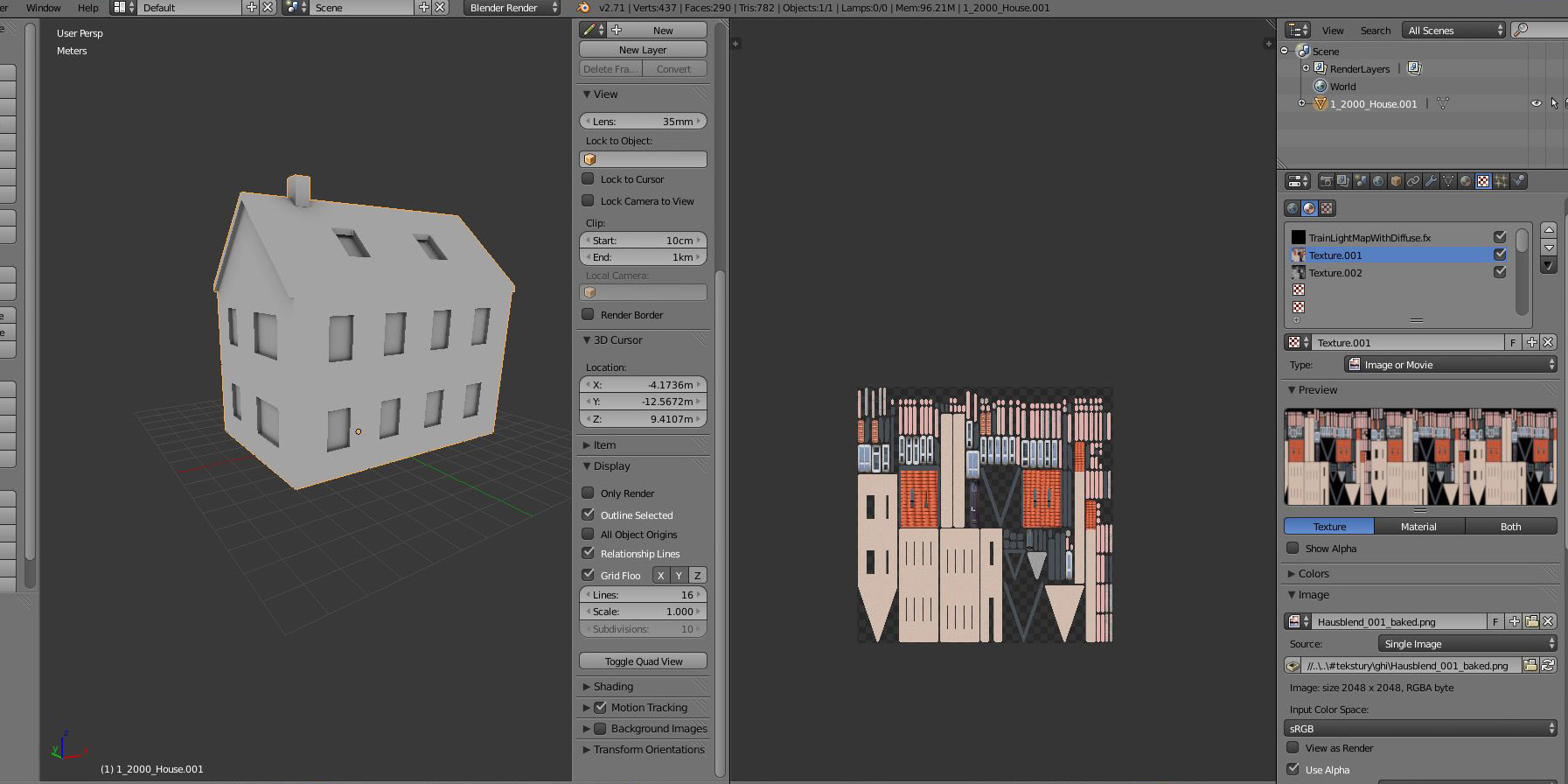Toggle visibility eye for 1_2000_House.001

pyautogui.click(x=1536, y=103)
